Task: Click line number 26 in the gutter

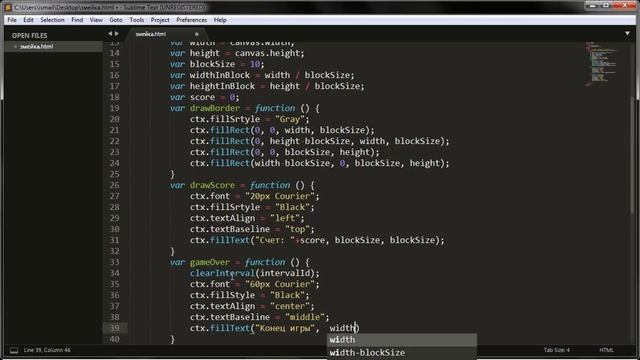Action: [x=115, y=185]
